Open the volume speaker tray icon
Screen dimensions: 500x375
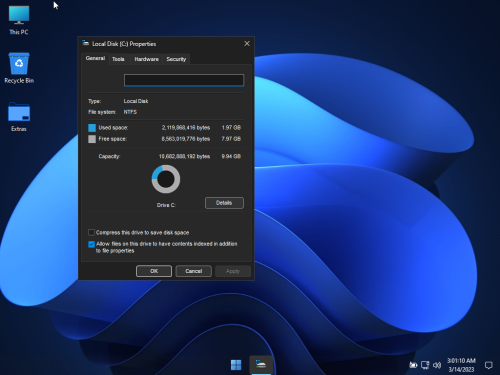tap(437, 365)
